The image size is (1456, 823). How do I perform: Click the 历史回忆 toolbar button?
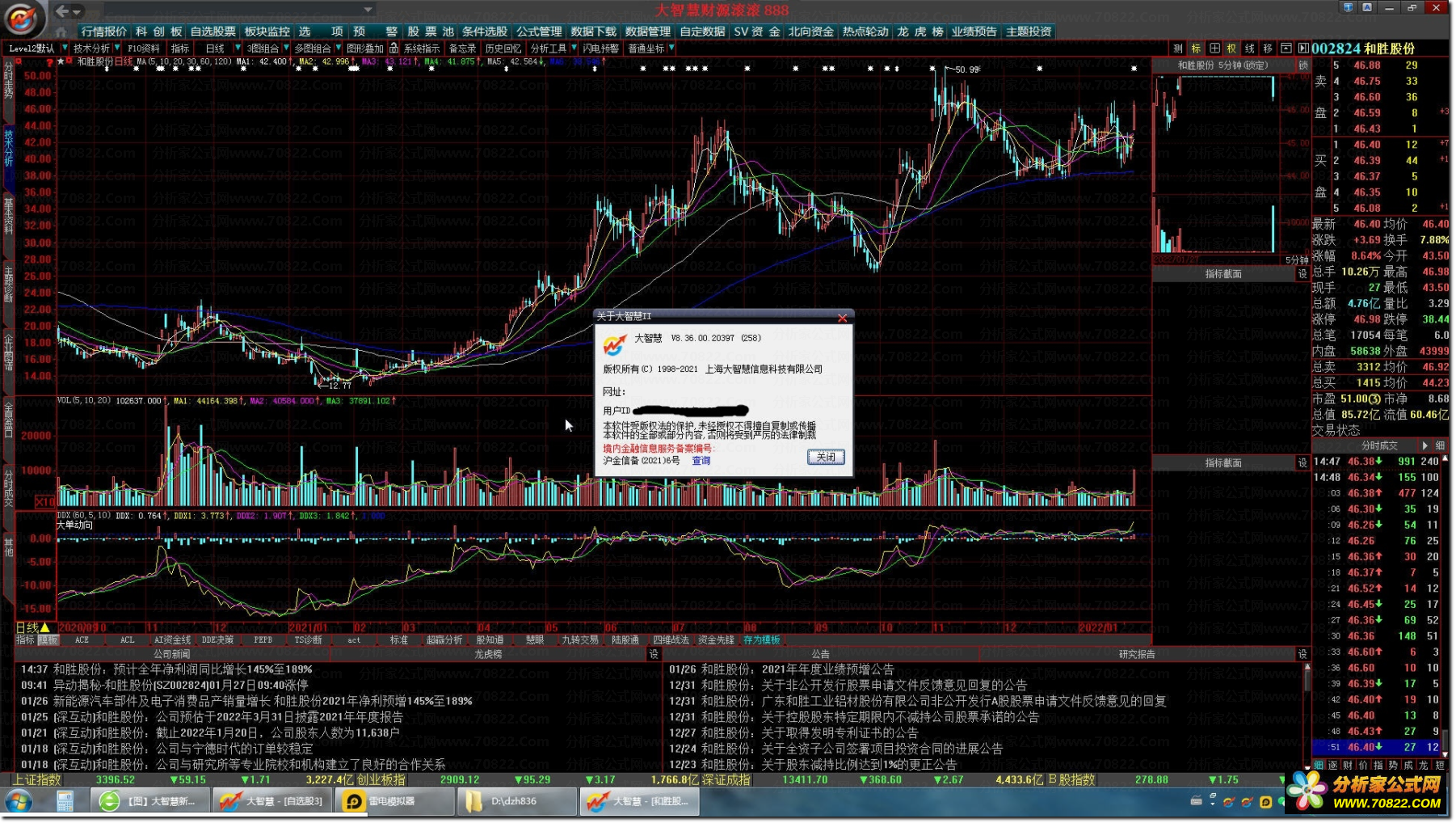pos(503,49)
